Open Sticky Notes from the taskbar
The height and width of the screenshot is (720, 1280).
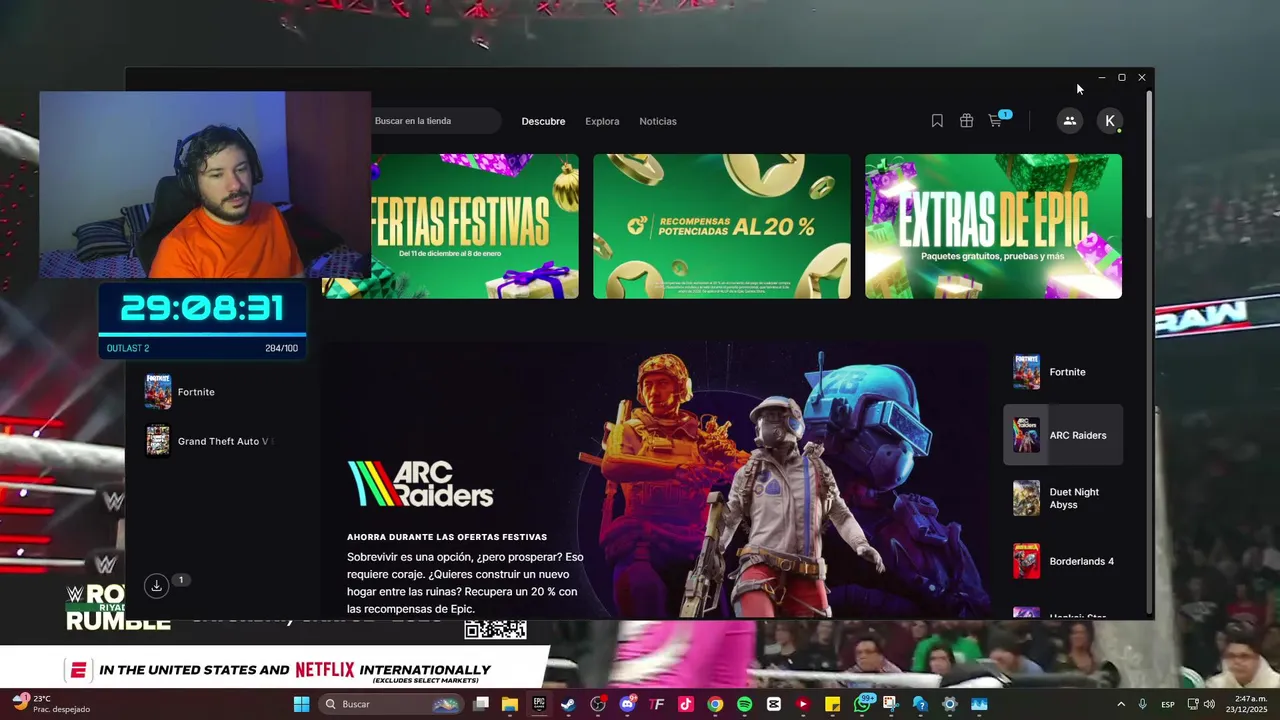[832, 704]
